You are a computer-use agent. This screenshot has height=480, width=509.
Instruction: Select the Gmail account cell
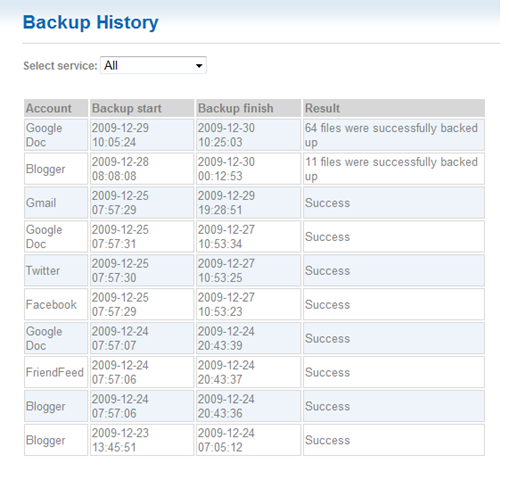coord(56,203)
